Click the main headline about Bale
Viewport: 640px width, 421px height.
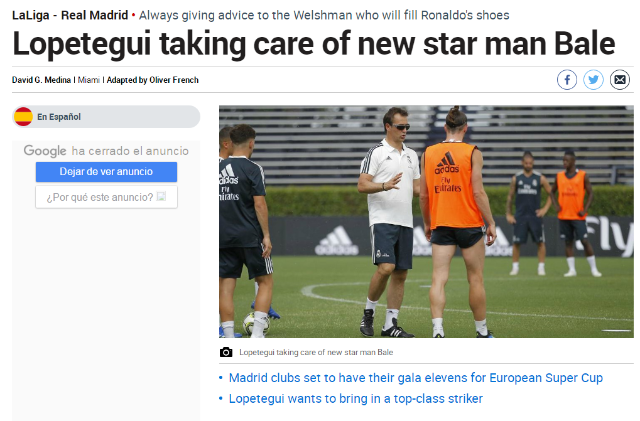(313, 44)
